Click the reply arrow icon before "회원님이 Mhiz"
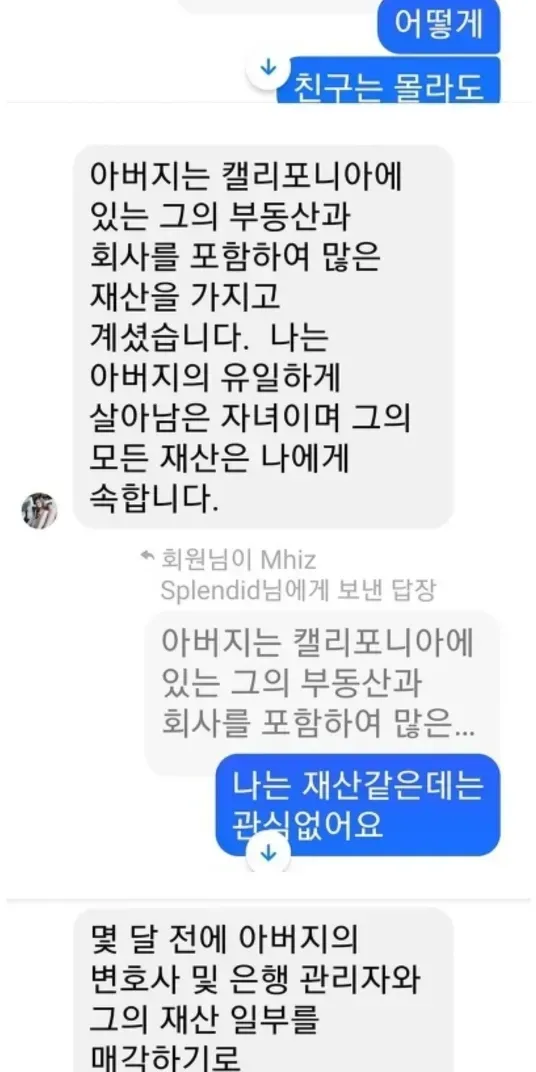Screen dimensions: 536x1072 (x=146, y=557)
